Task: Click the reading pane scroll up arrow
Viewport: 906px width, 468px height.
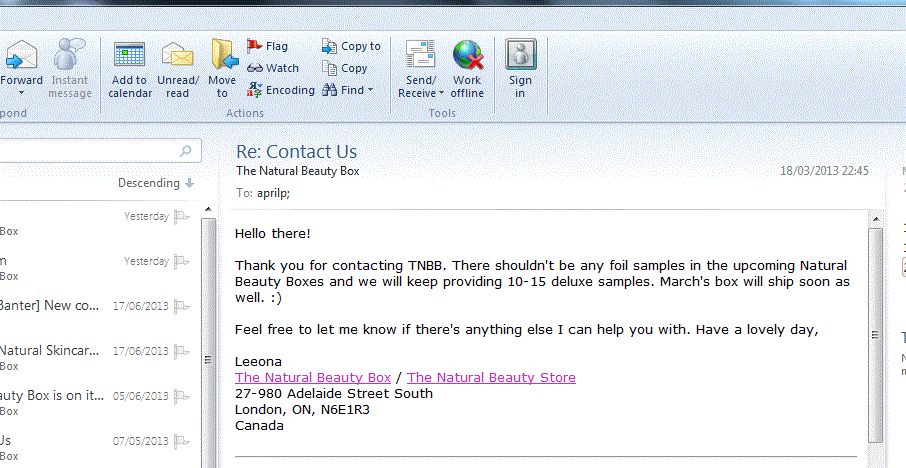Action: [x=876, y=219]
